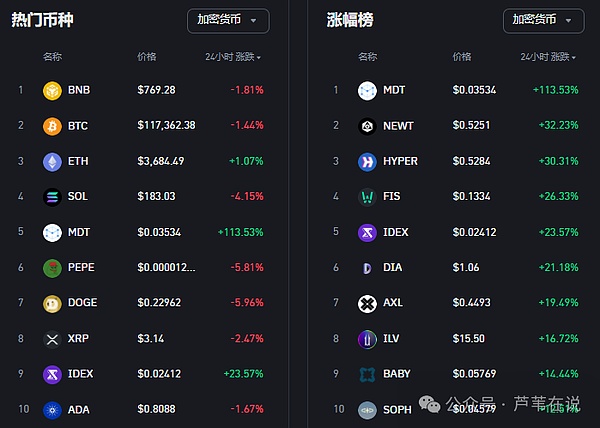Sort 涨幅榜 by 24小时 涨跌 column
Image resolution: width=600 pixels, height=428 pixels.
coord(548,57)
